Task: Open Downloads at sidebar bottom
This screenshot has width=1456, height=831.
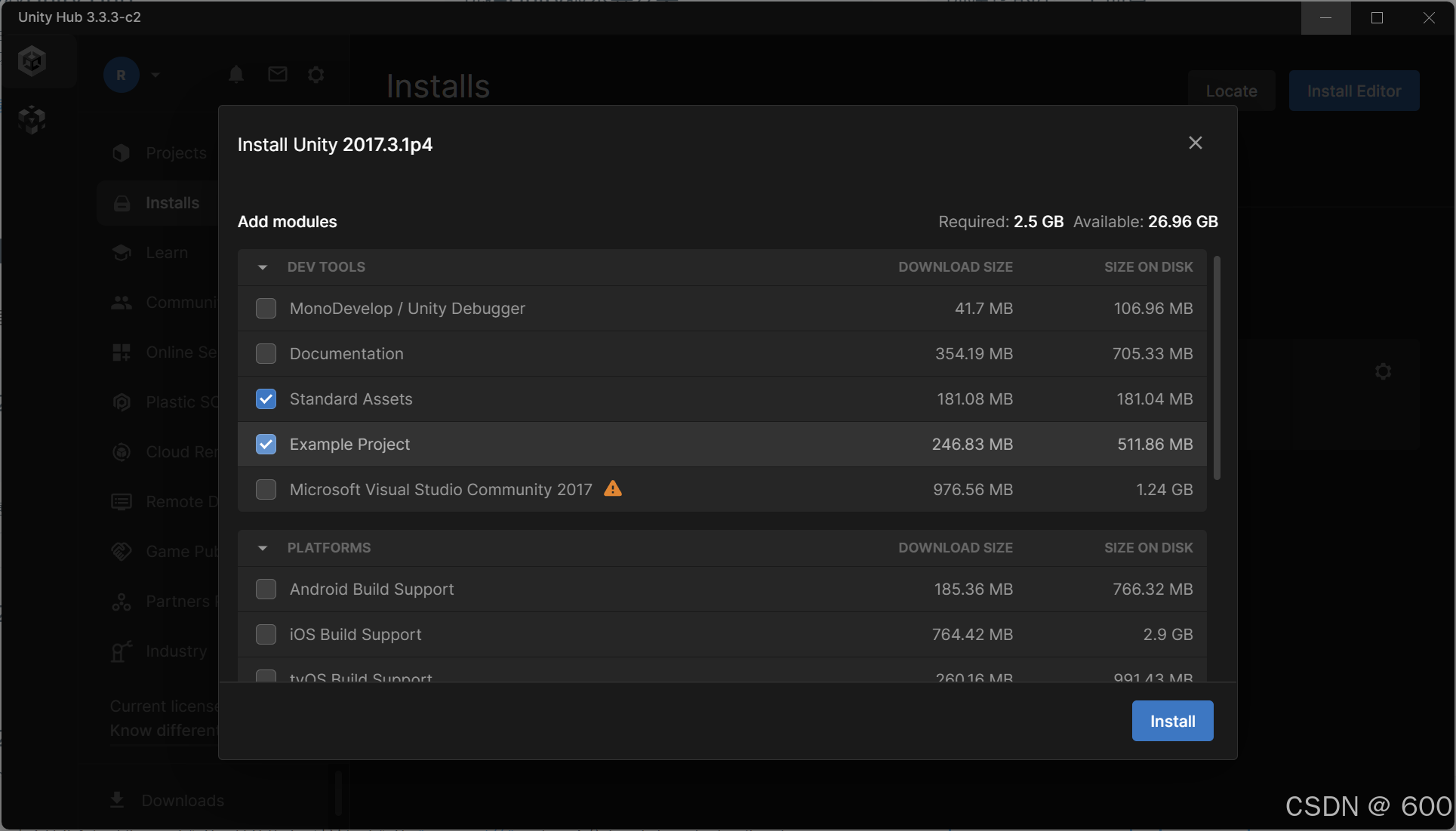Action: [x=183, y=800]
